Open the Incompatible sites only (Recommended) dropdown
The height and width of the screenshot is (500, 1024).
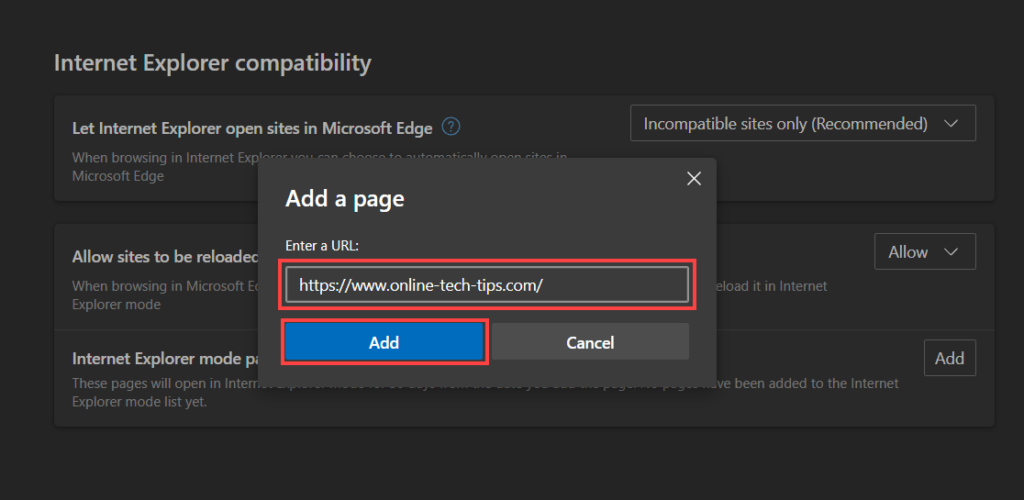pos(802,124)
